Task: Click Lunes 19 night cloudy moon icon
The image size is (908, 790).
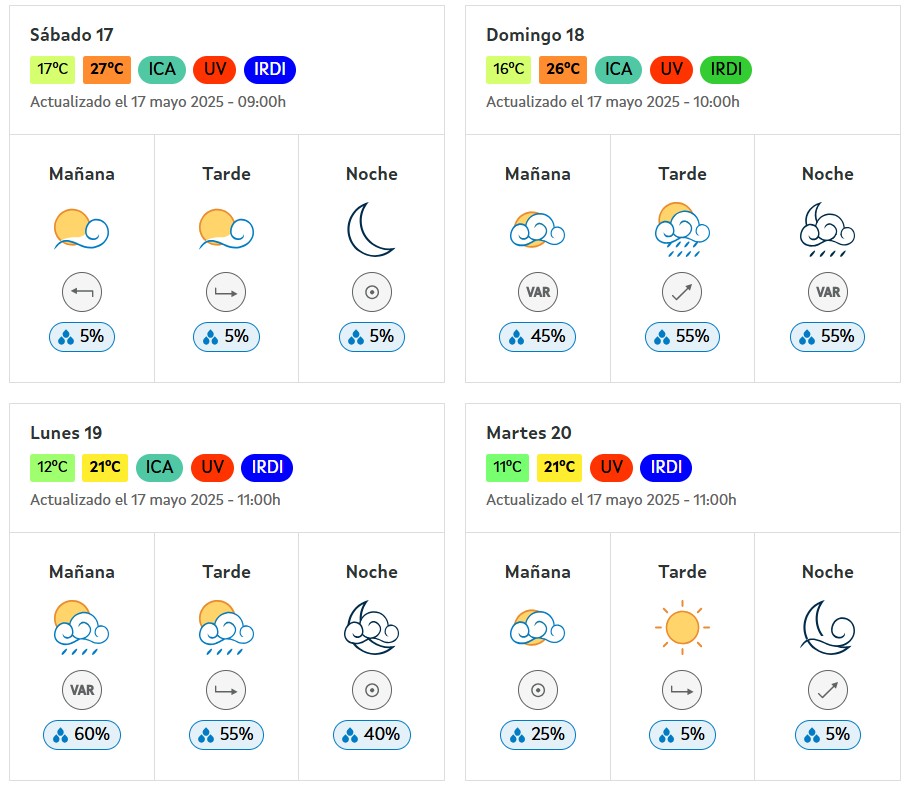Action: [x=371, y=627]
